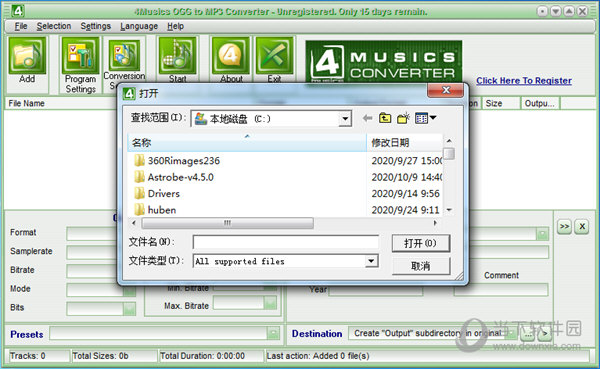Click the Year text field
This screenshot has width=600, height=369.
376,291
